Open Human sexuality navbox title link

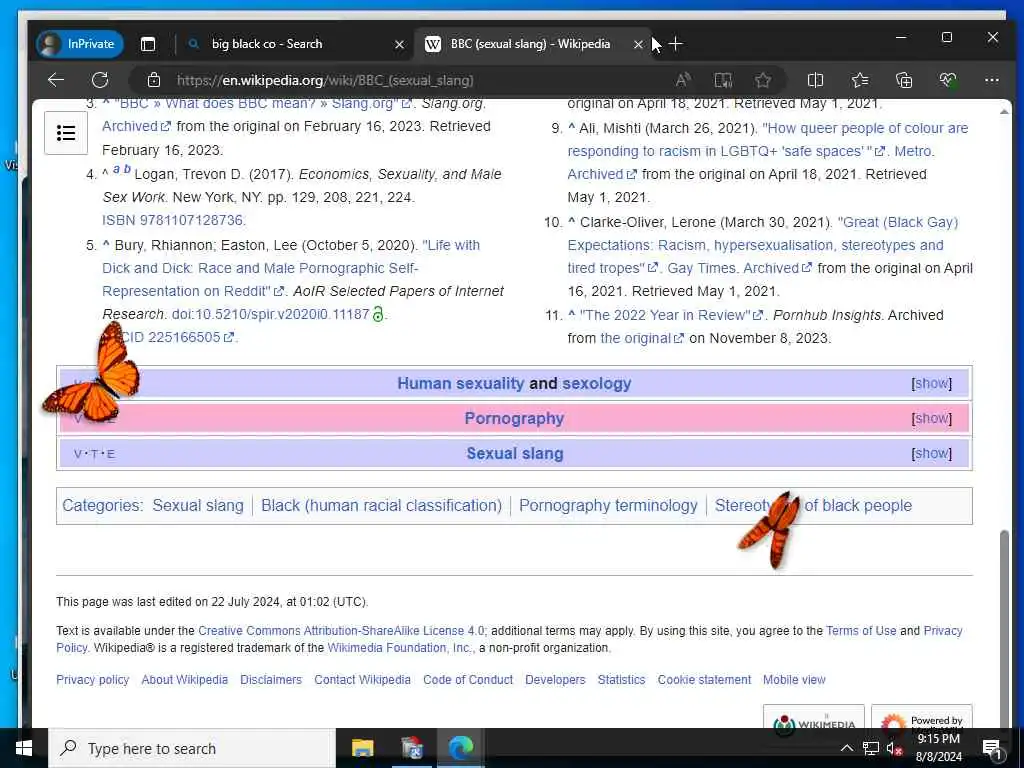pos(460,383)
